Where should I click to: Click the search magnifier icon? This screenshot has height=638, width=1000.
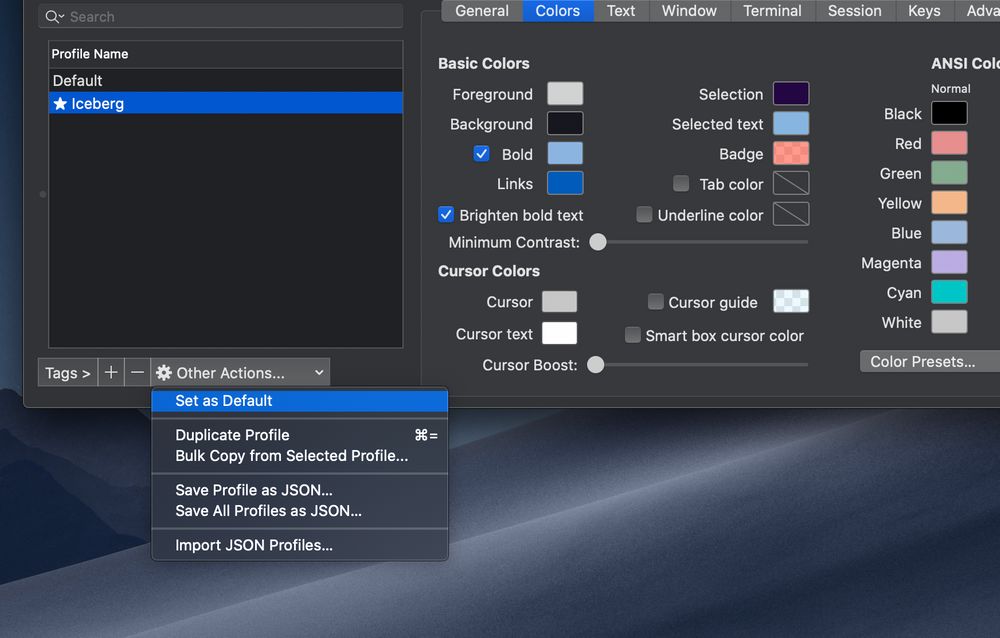(x=54, y=17)
